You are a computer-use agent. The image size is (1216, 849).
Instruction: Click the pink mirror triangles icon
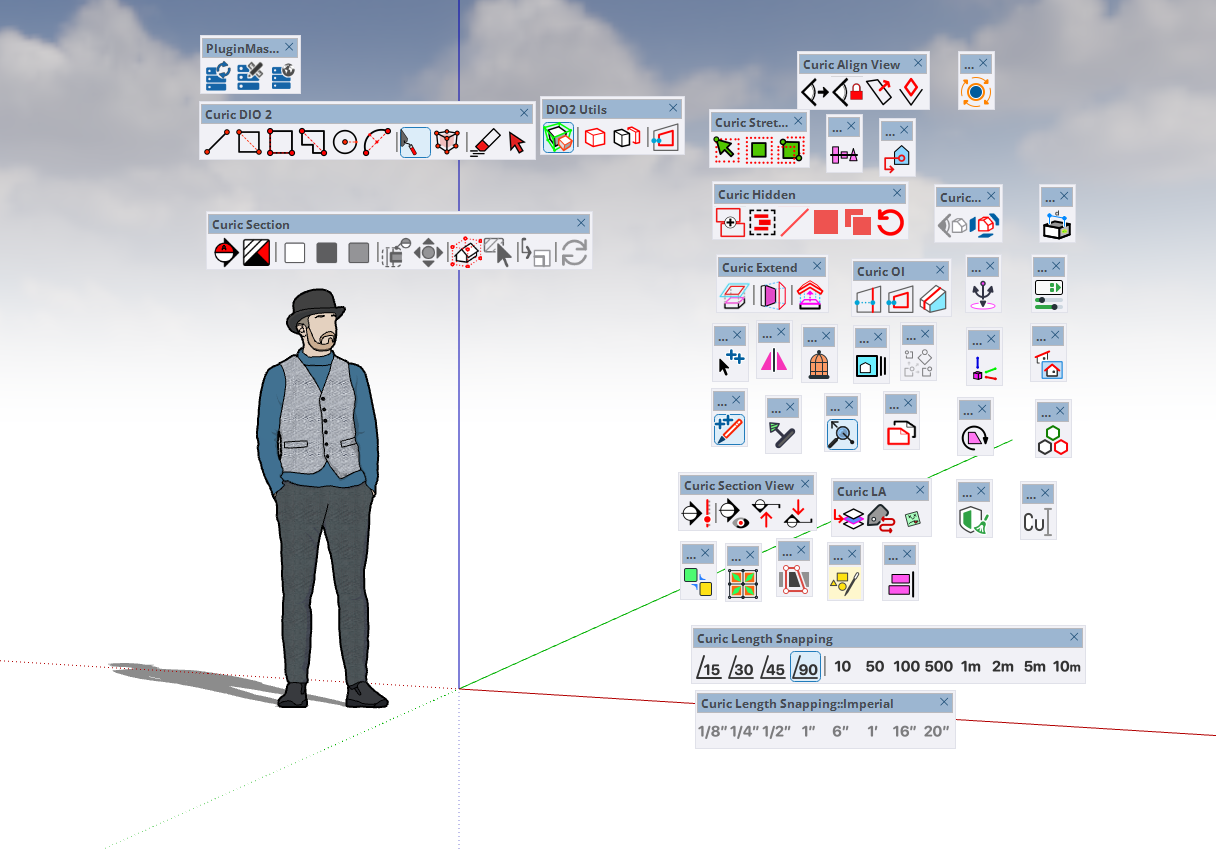773,361
